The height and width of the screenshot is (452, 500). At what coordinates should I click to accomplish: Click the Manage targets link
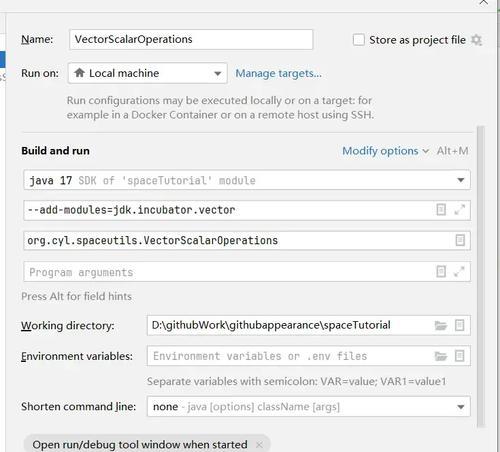pyautogui.click(x=278, y=73)
